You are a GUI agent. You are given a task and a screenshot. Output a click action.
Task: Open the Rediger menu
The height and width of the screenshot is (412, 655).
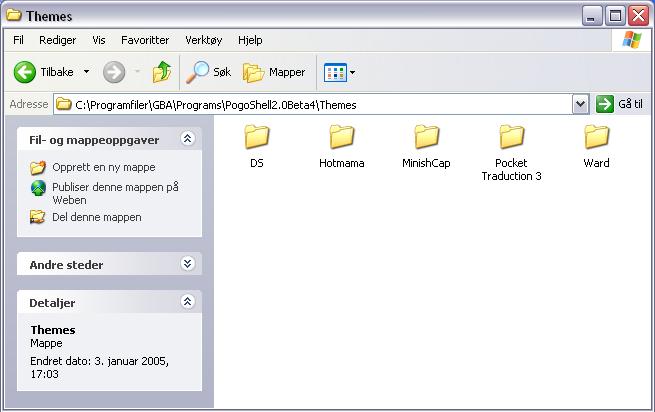coord(58,40)
